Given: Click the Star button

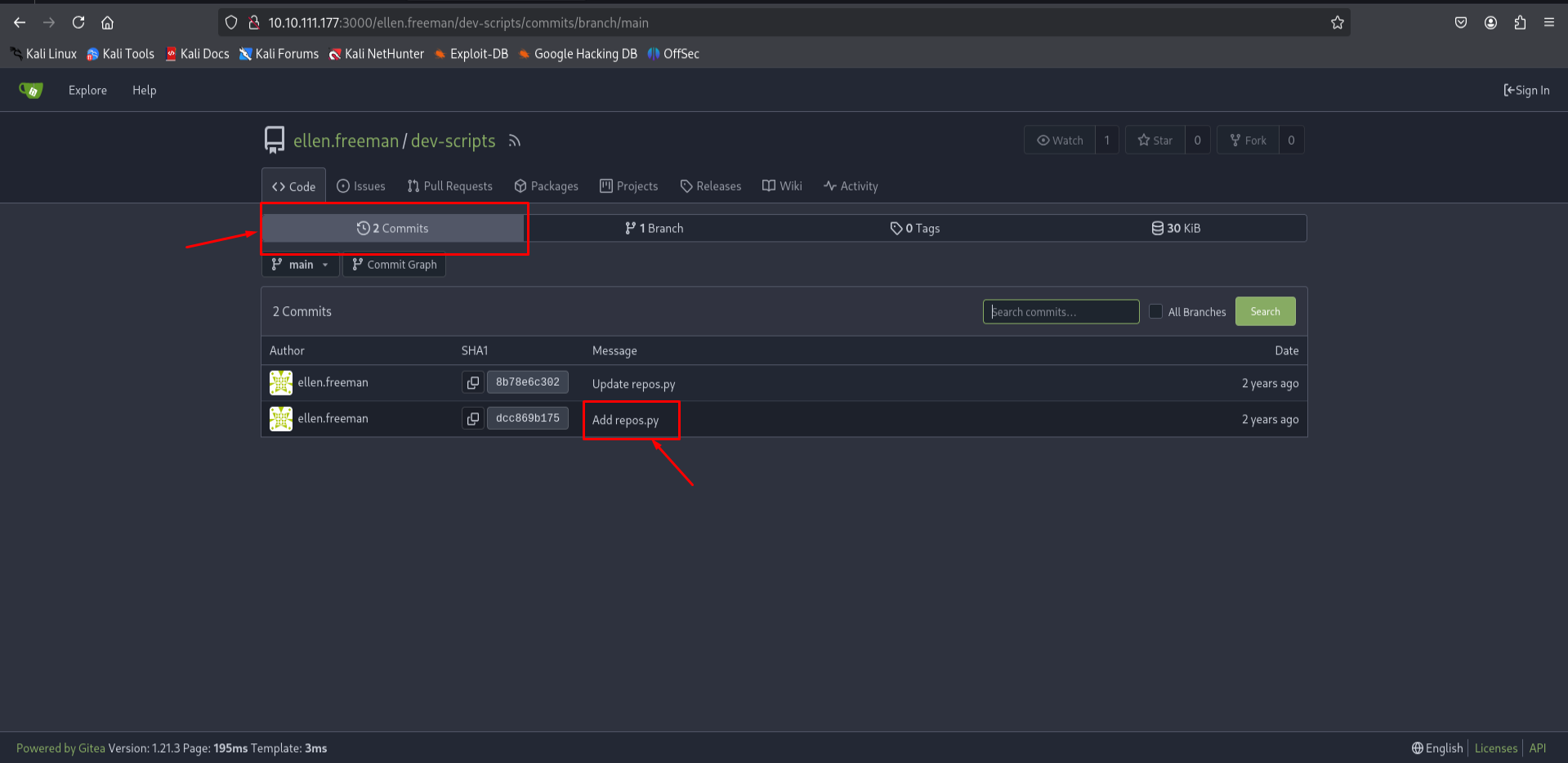Looking at the screenshot, I should click(x=1155, y=141).
